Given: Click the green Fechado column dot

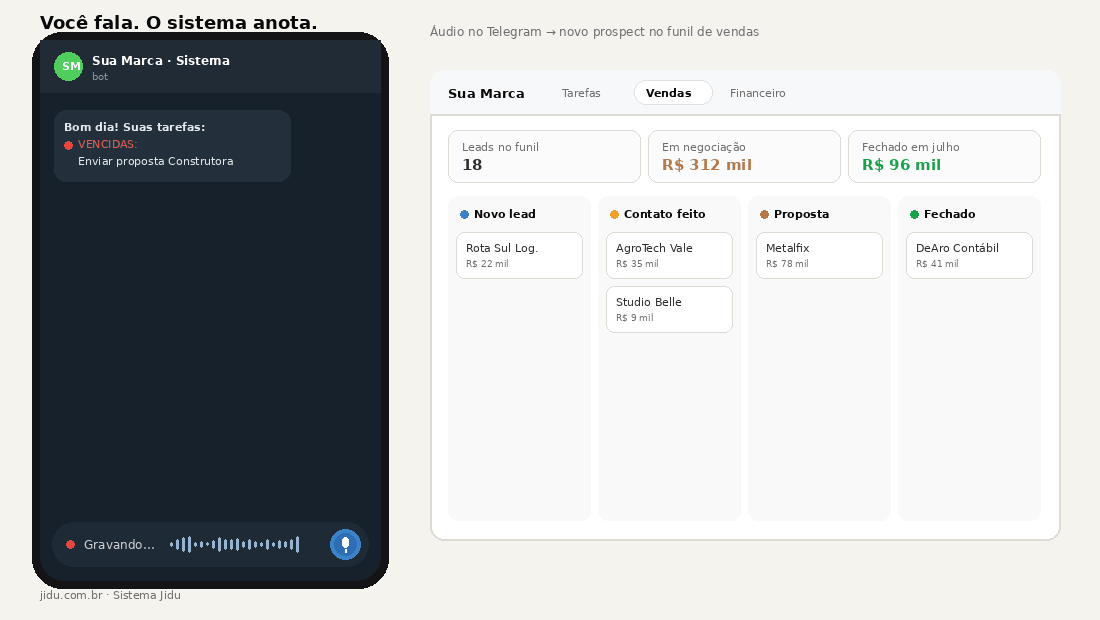Looking at the screenshot, I should click(915, 215).
